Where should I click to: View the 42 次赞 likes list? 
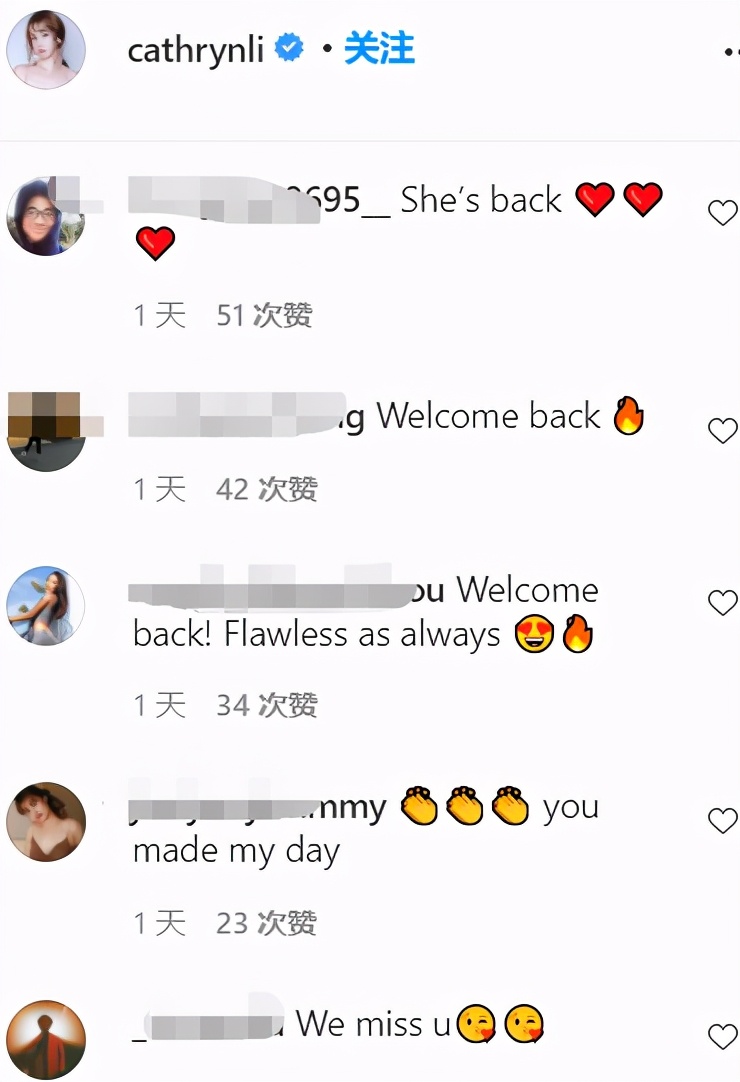coord(266,489)
